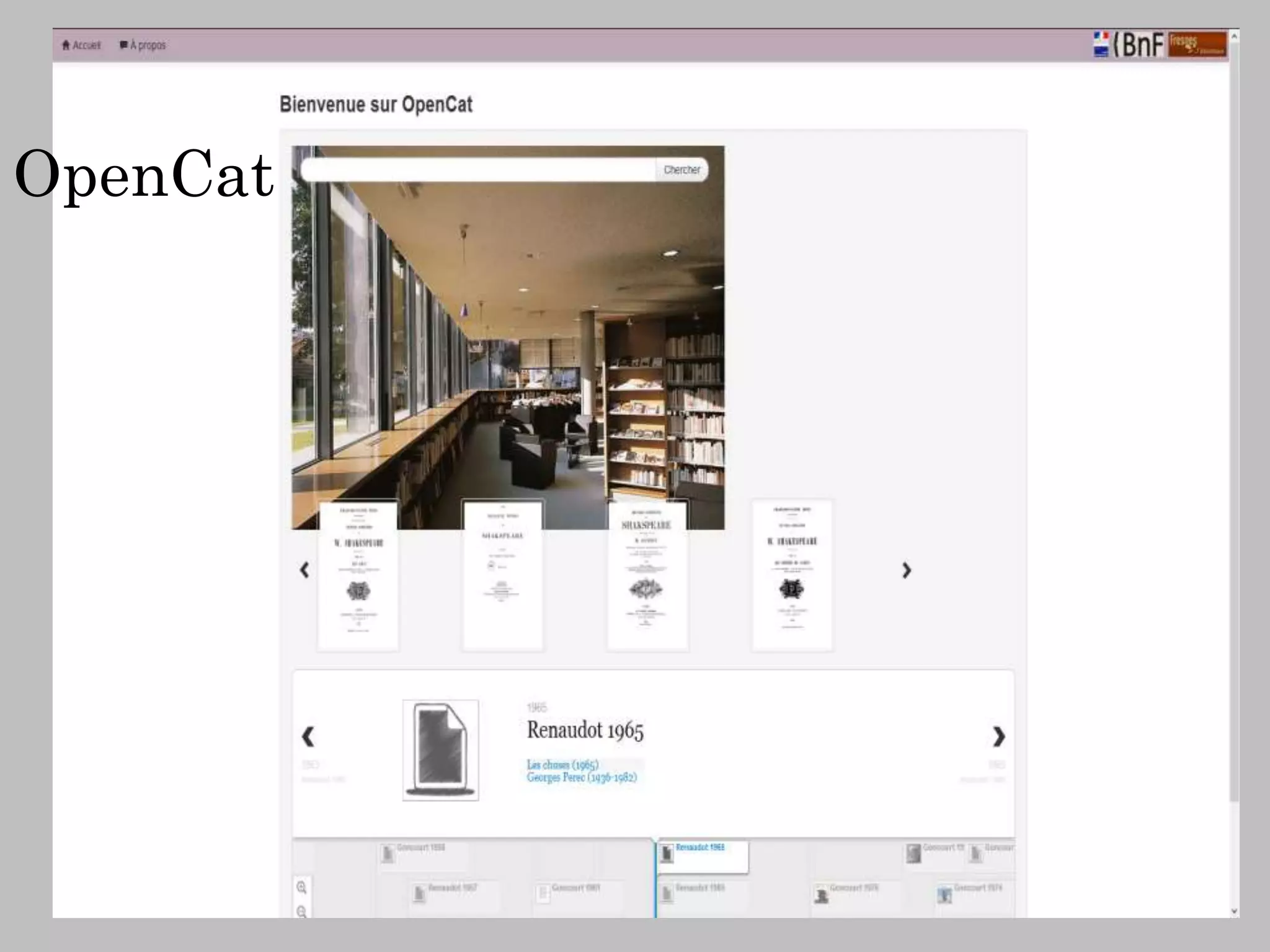This screenshot has width=1270, height=952.
Task: Show previous book covers in the carousel
Action: click(304, 570)
